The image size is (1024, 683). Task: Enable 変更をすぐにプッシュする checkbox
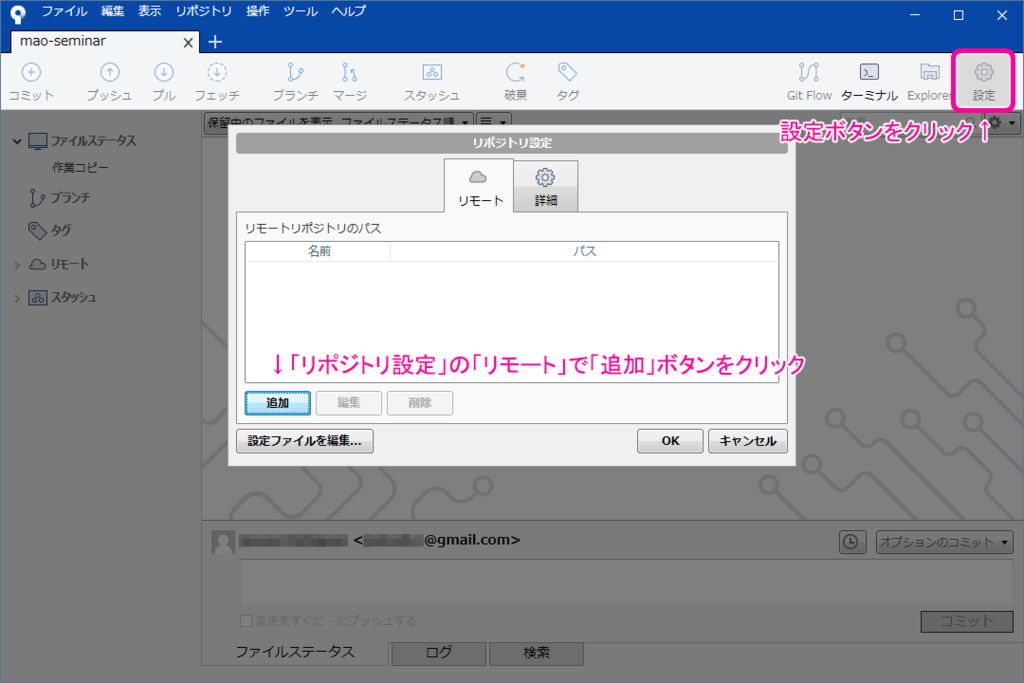pos(245,620)
